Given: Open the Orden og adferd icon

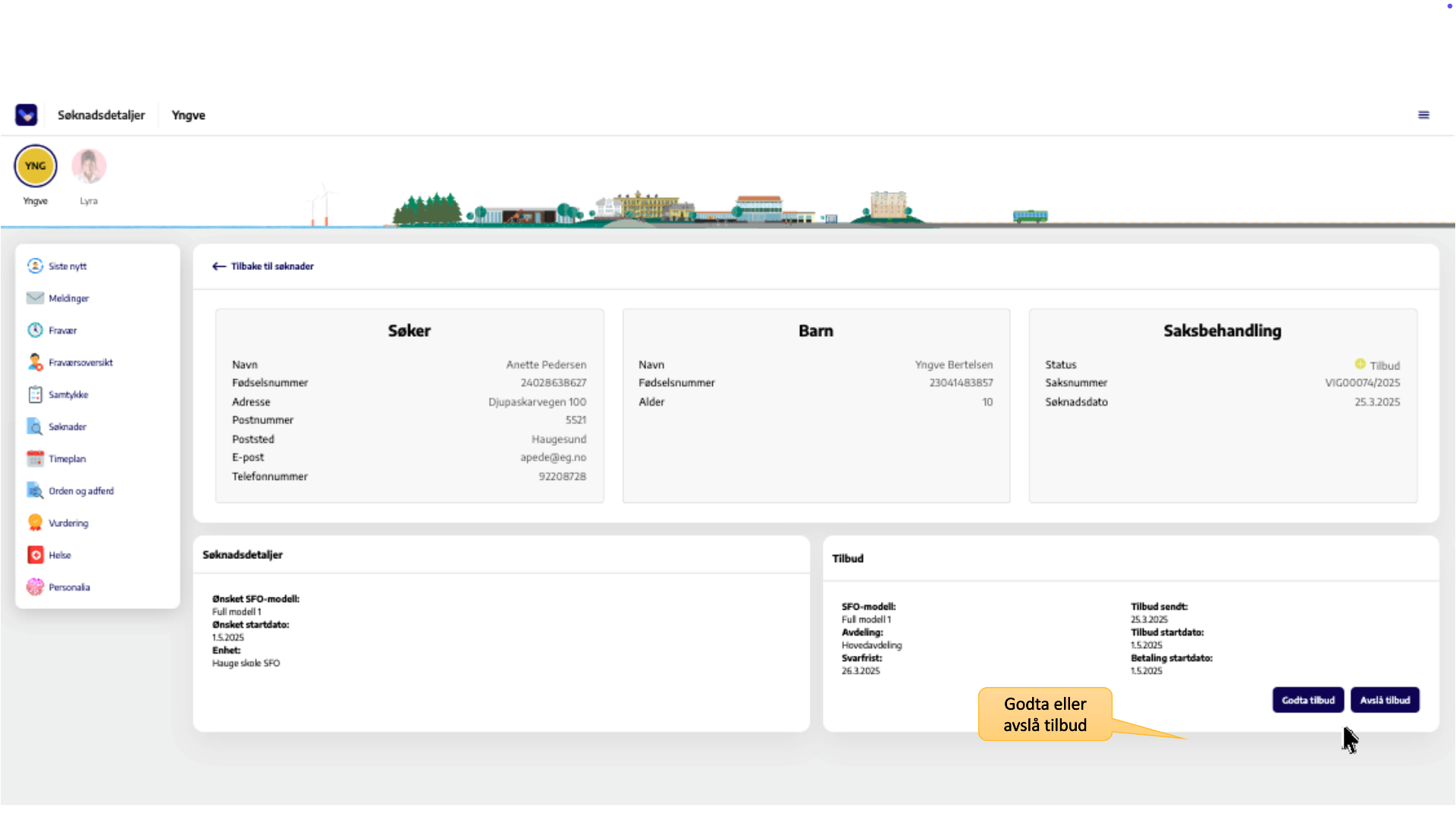Looking at the screenshot, I should [35, 491].
